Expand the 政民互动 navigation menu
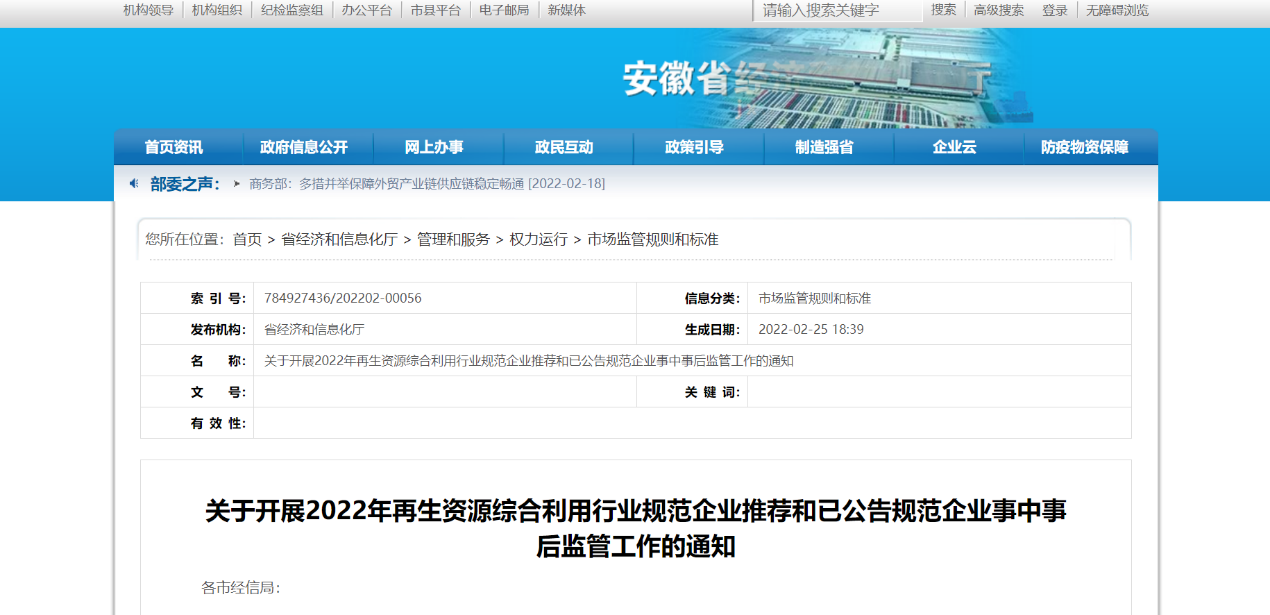The image size is (1270, 615). click(564, 147)
